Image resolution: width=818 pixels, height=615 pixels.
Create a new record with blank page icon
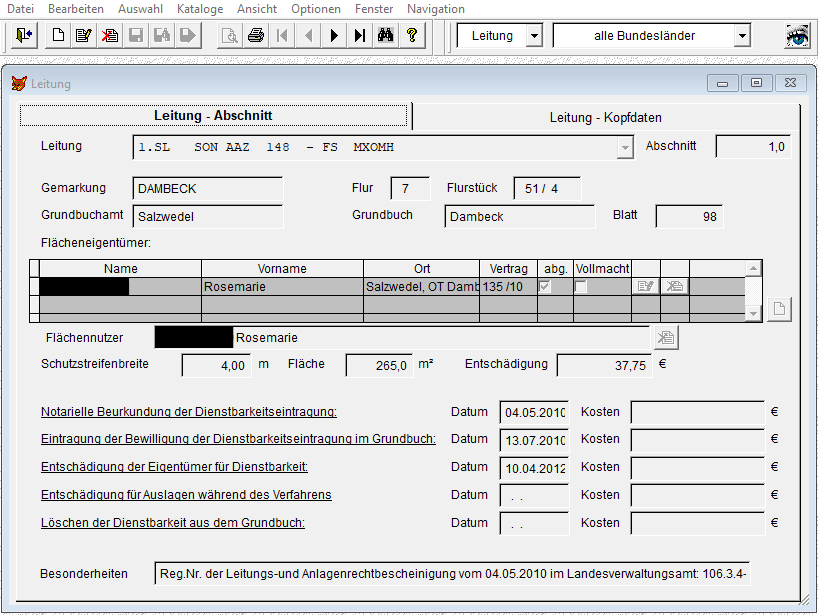(x=58, y=35)
